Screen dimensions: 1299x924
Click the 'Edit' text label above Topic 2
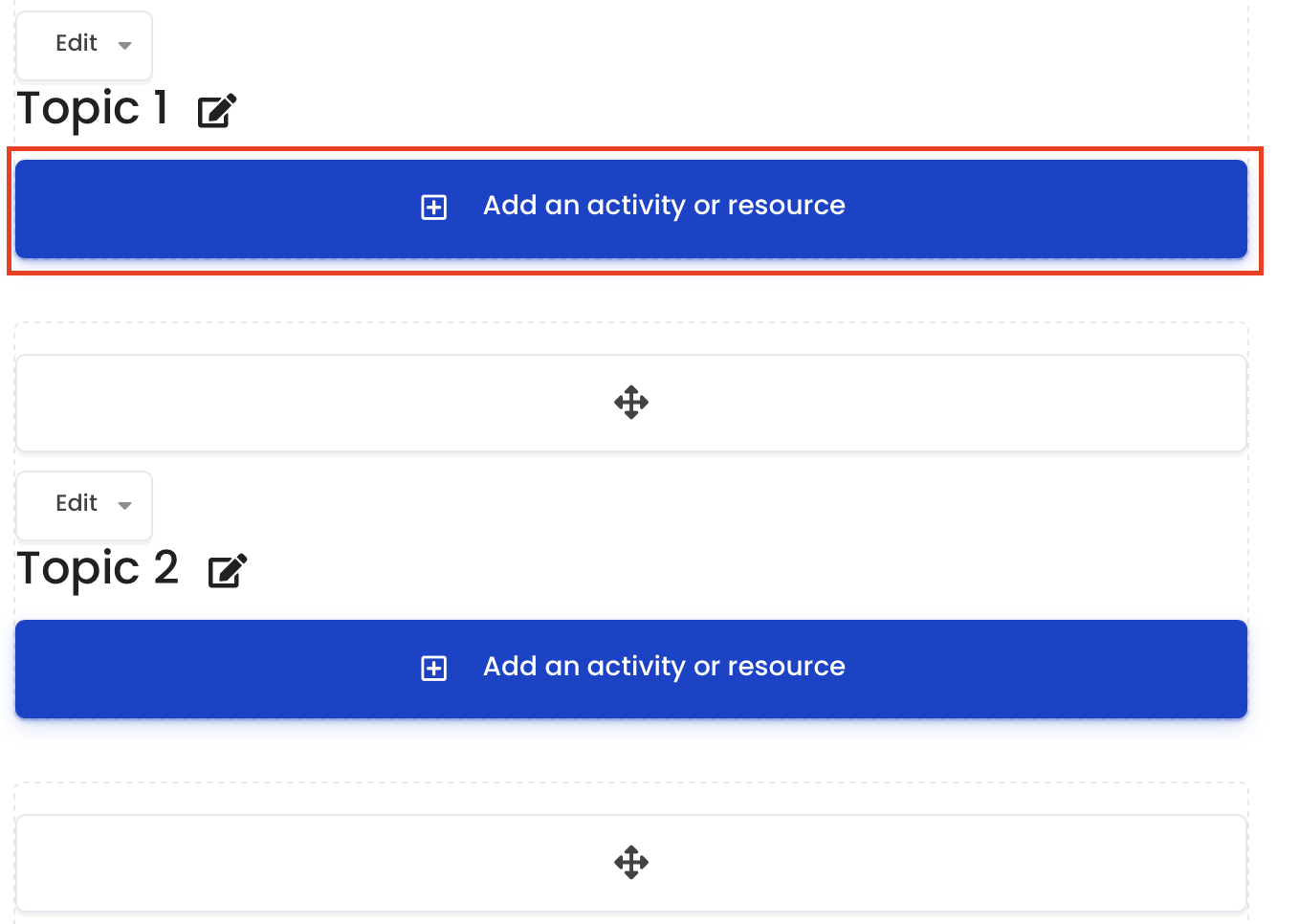(77, 503)
